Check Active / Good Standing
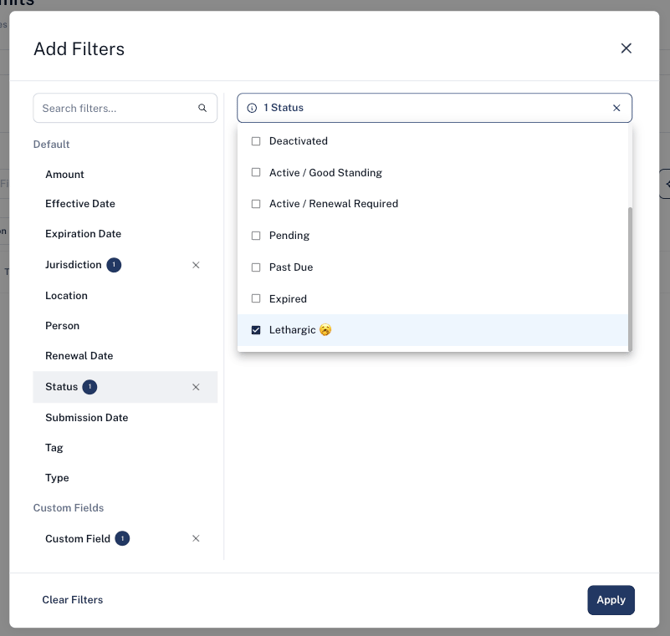 coord(256,172)
